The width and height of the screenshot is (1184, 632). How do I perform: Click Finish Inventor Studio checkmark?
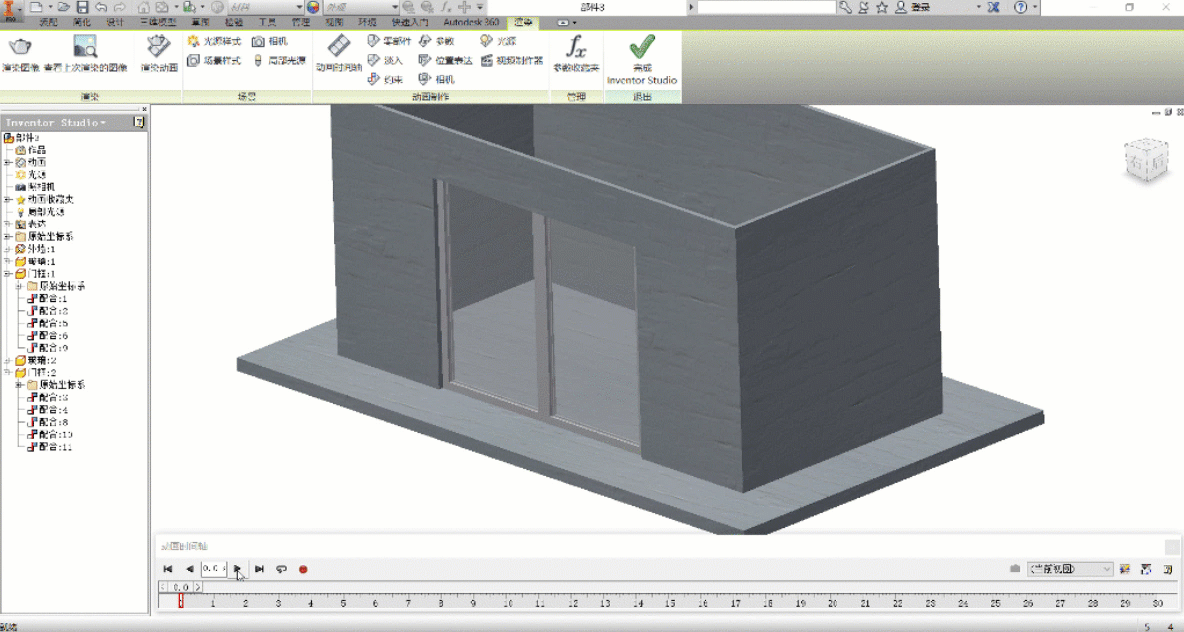click(x=642, y=48)
